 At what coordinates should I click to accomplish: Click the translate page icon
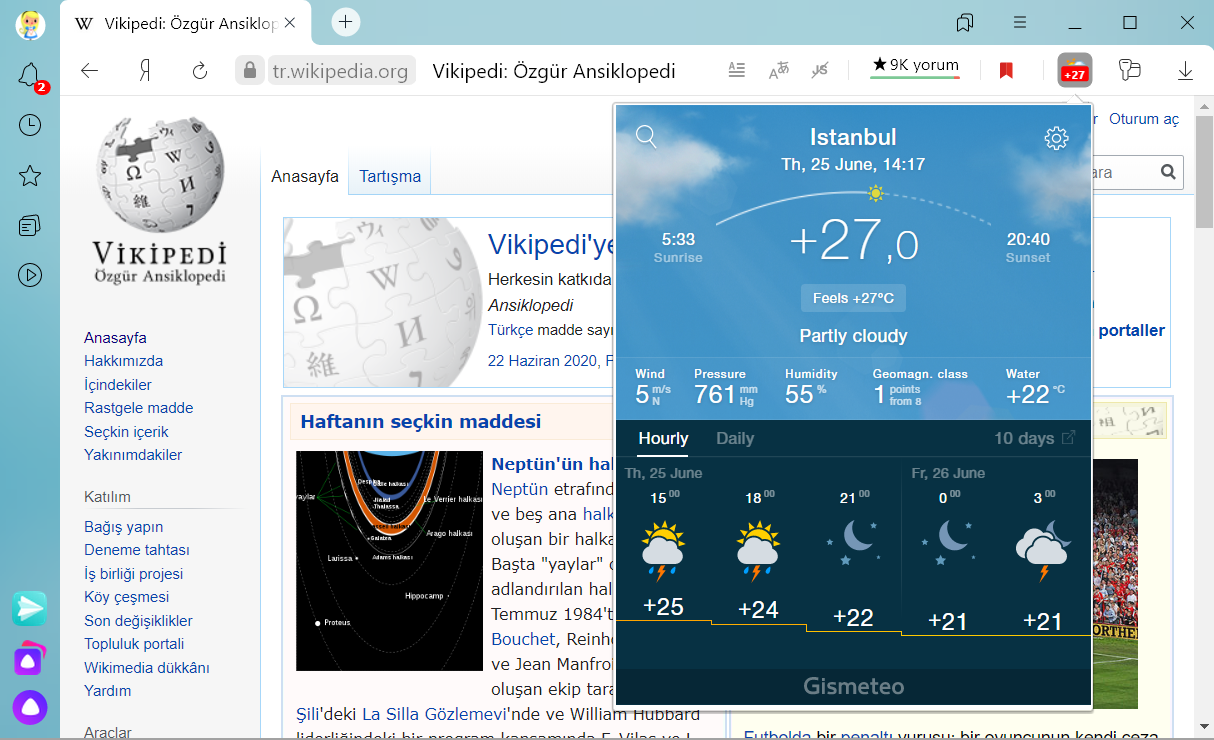click(x=778, y=70)
